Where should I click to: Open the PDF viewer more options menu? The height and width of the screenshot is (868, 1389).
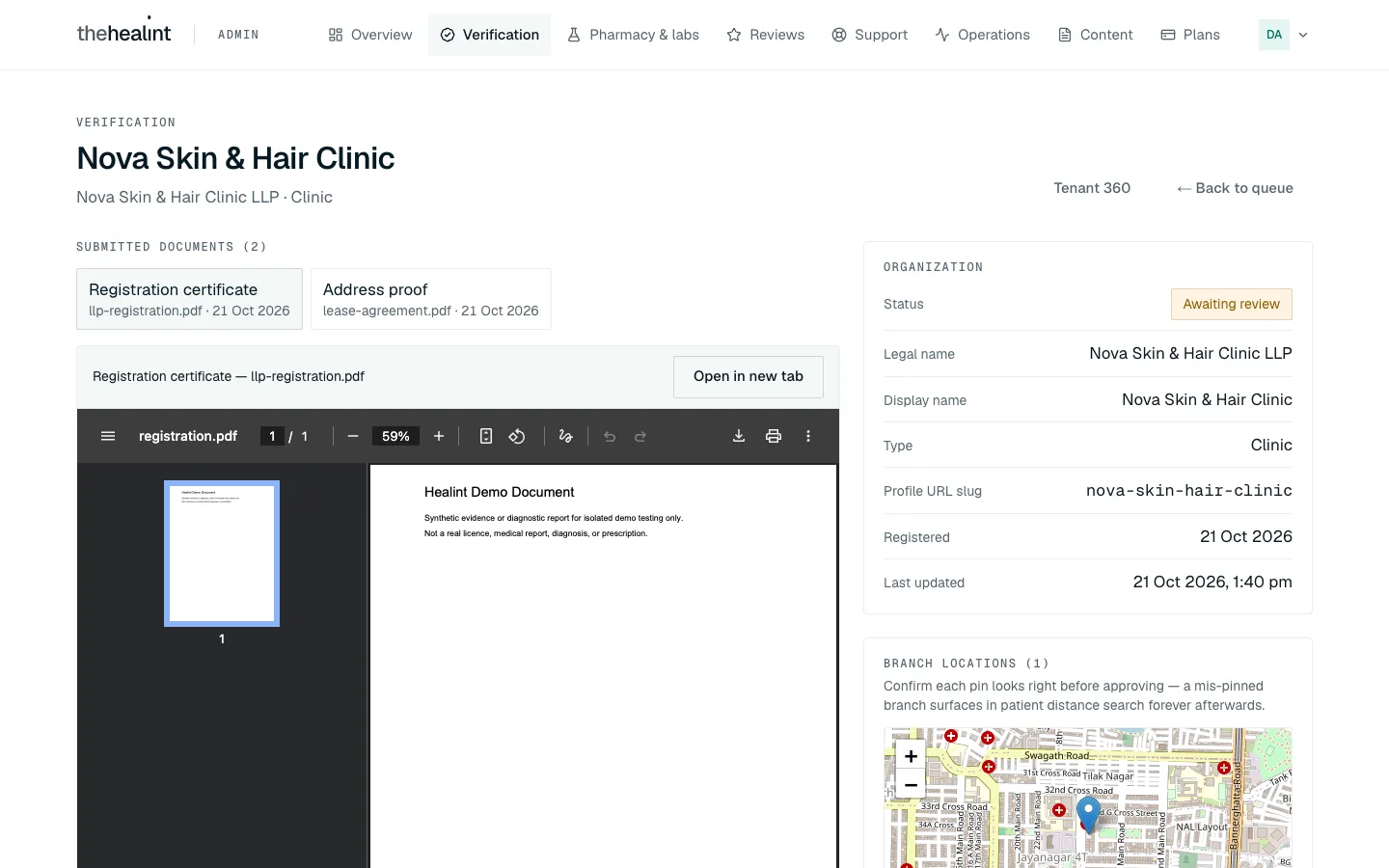point(808,436)
